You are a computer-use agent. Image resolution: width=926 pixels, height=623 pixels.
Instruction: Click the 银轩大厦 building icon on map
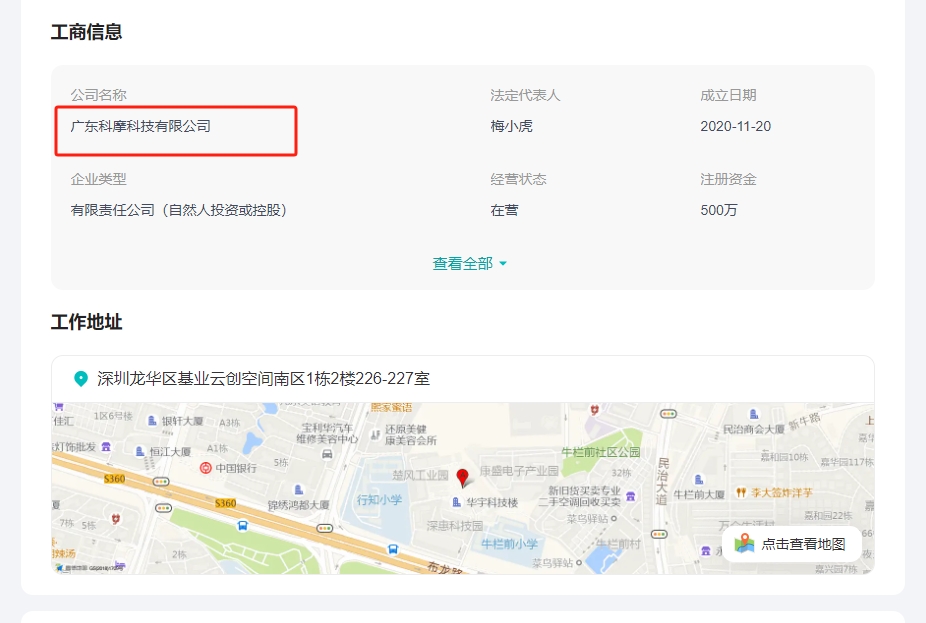coord(152,422)
